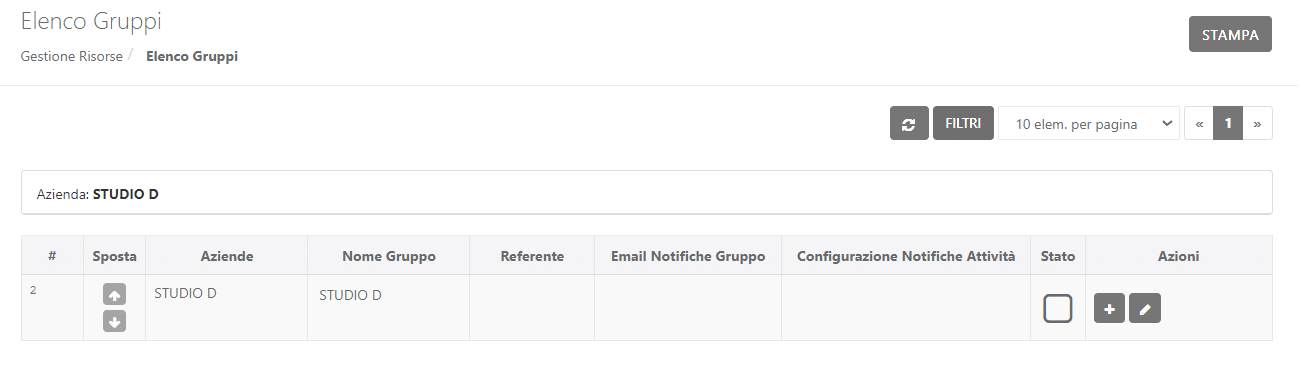This screenshot has width=1305, height=384.
Task: Open the elements per page dropdown
Action: (x=1089, y=124)
